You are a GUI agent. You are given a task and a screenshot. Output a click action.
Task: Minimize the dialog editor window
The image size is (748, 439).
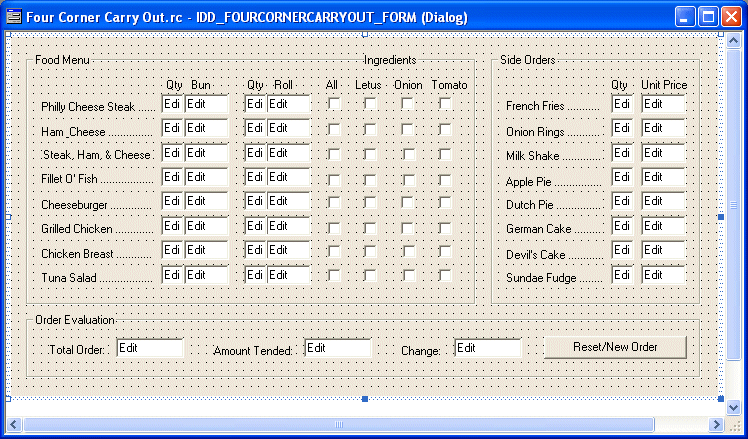coord(685,18)
